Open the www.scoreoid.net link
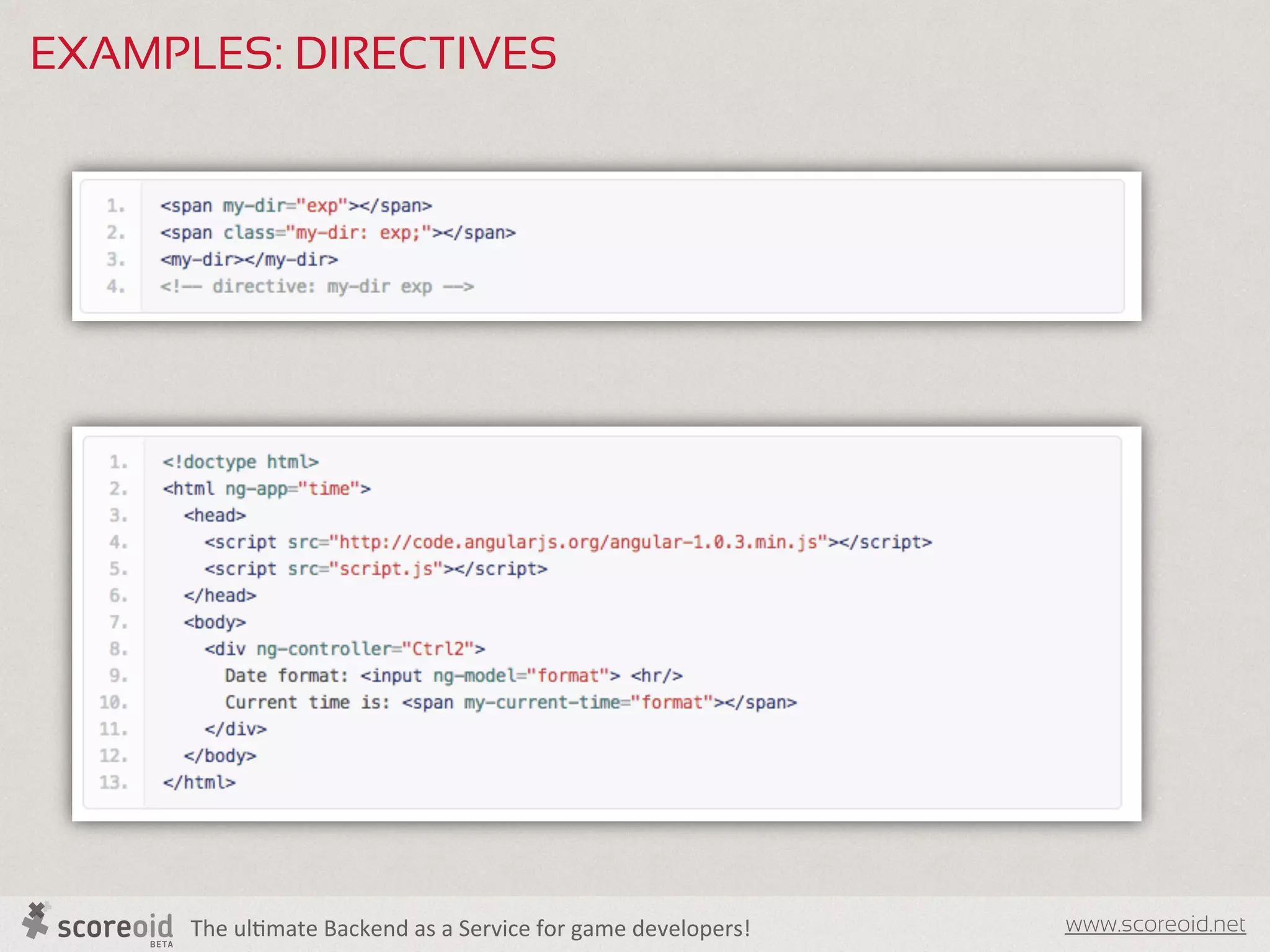 coord(1155,924)
